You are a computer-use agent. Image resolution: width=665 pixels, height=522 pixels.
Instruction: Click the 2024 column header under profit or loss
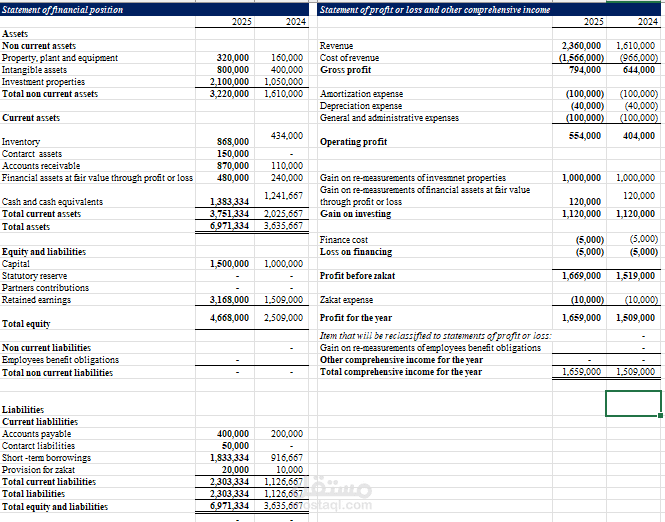pyautogui.click(x=648, y=22)
